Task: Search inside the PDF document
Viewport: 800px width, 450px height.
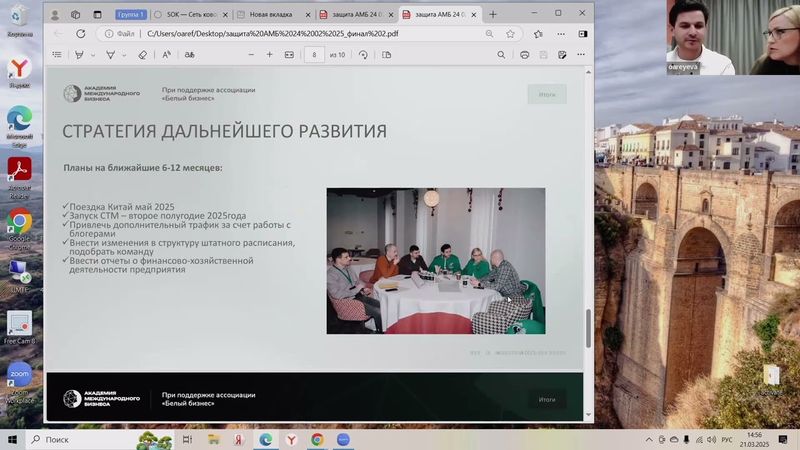Action: tap(501, 55)
